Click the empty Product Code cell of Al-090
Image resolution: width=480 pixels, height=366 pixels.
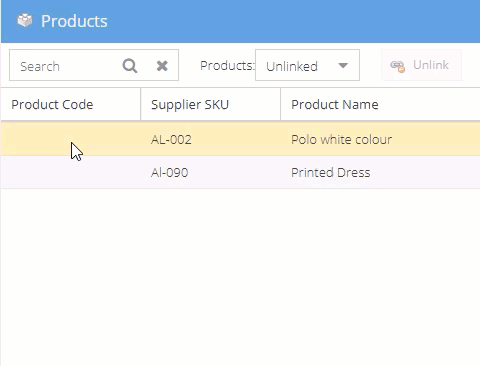(71, 172)
